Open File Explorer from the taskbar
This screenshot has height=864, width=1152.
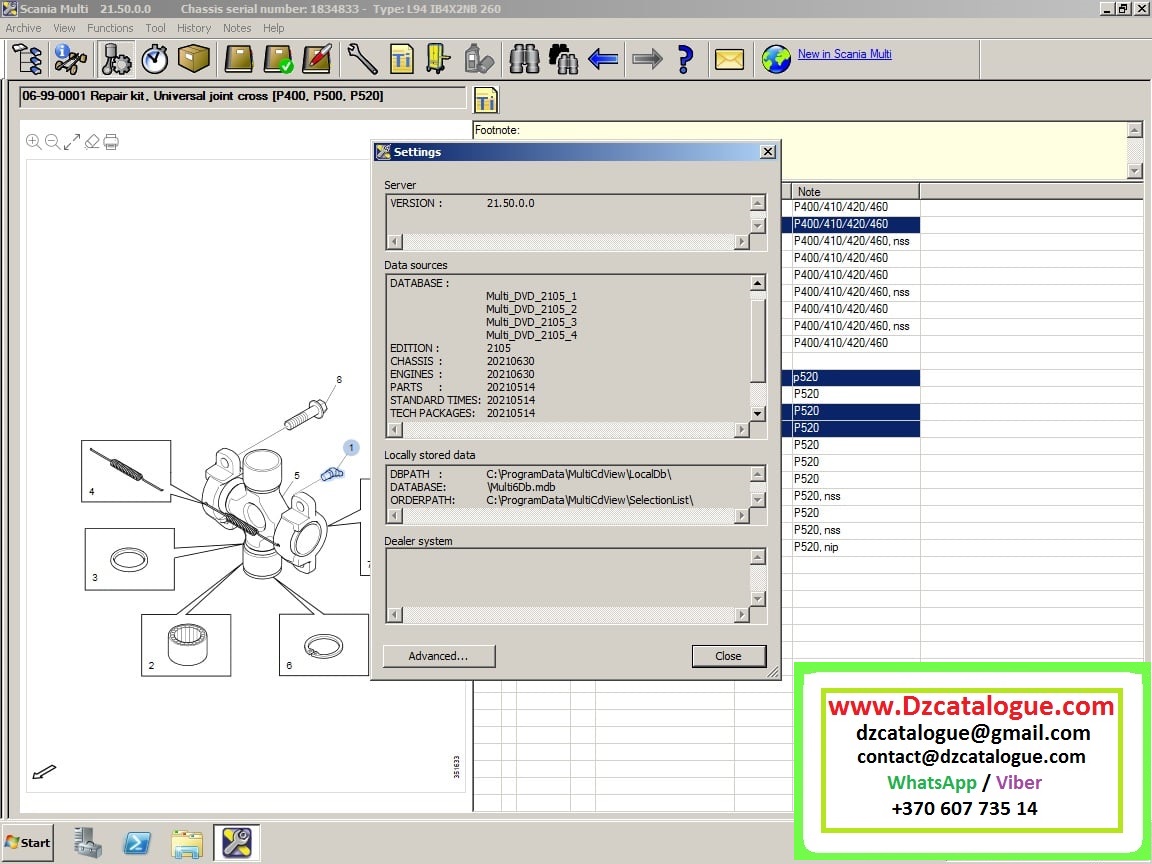[x=187, y=843]
